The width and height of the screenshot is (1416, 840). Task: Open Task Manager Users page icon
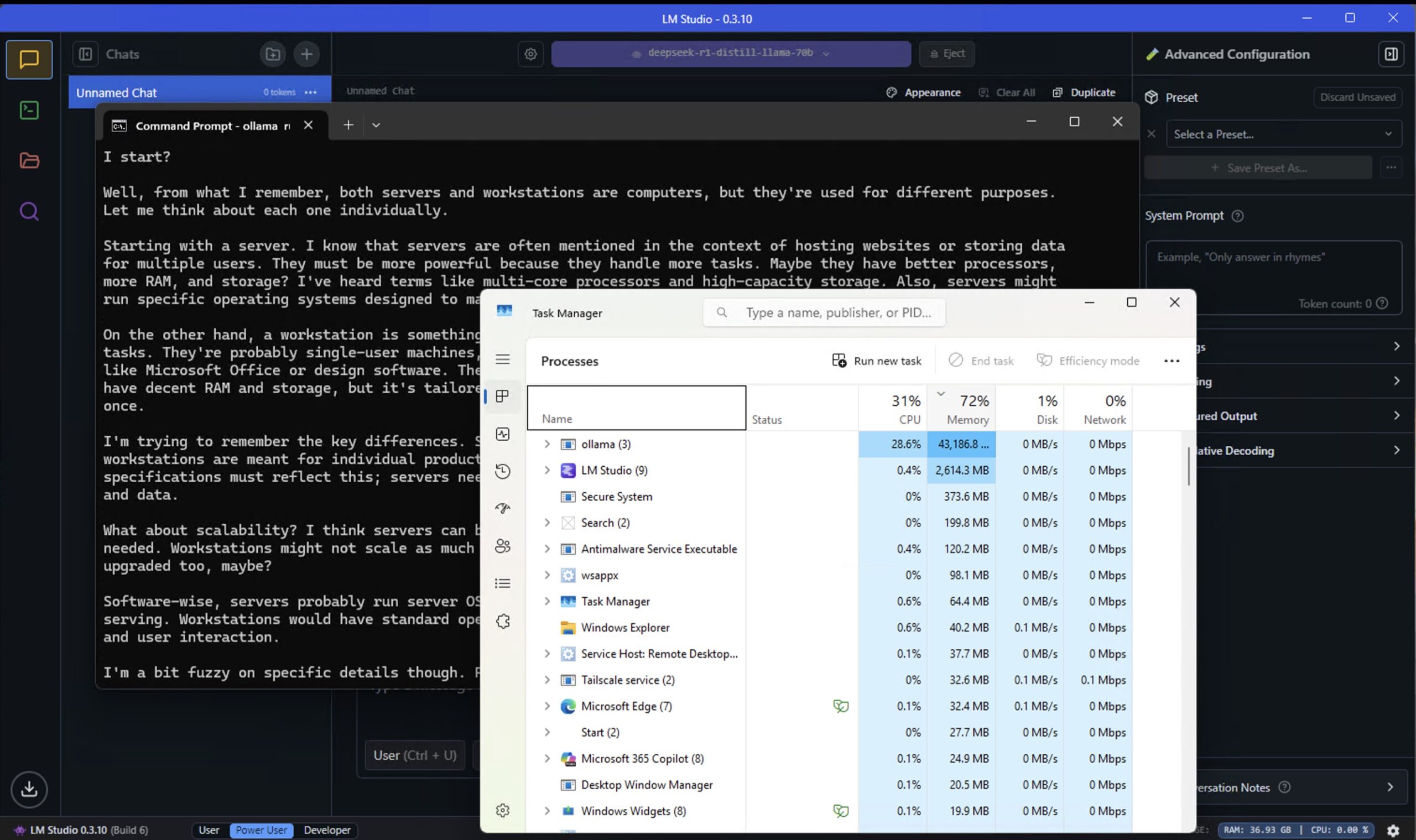coord(502,546)
